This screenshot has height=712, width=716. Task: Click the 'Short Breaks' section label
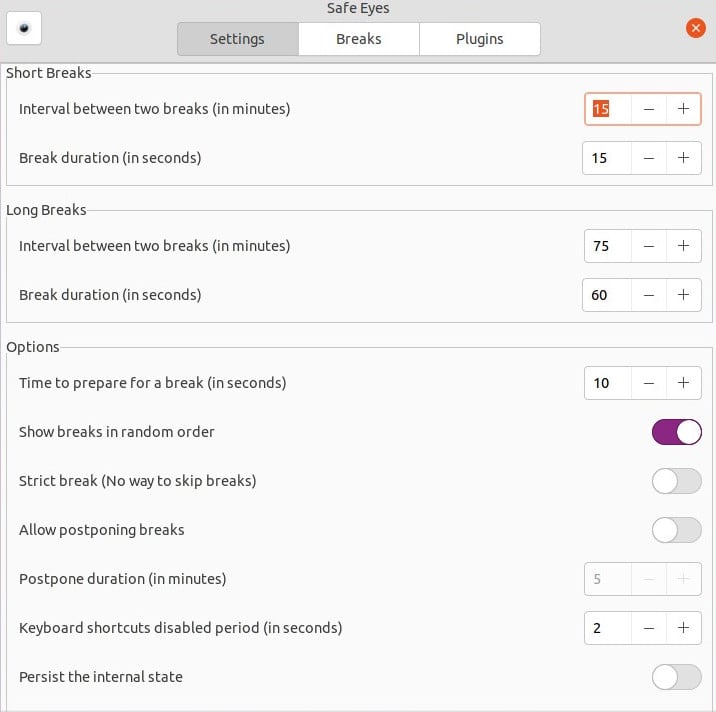pos(48,73)
